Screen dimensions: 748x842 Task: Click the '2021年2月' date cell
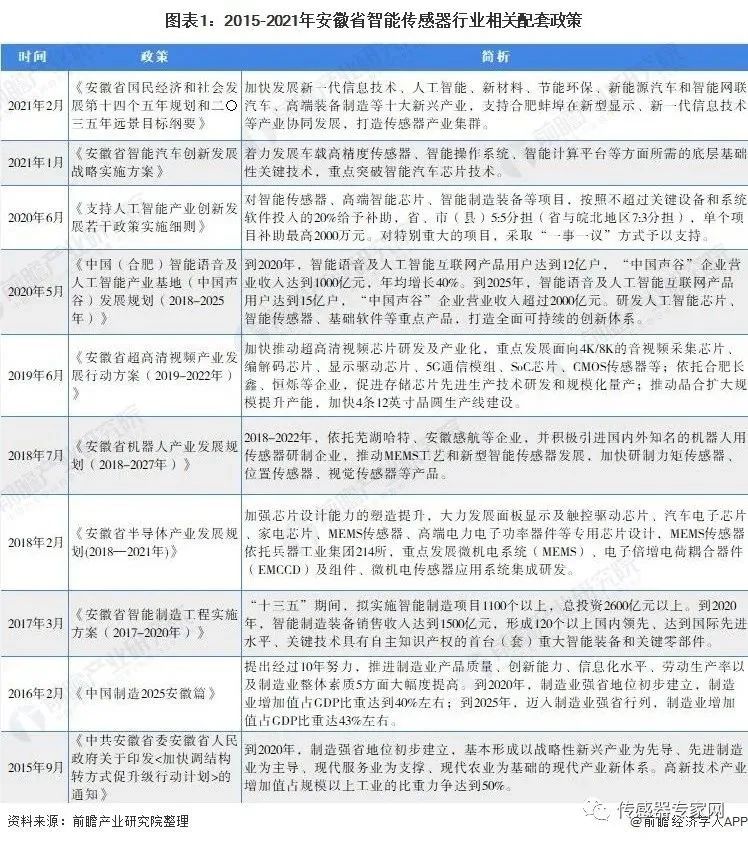(x=35, y=106)
